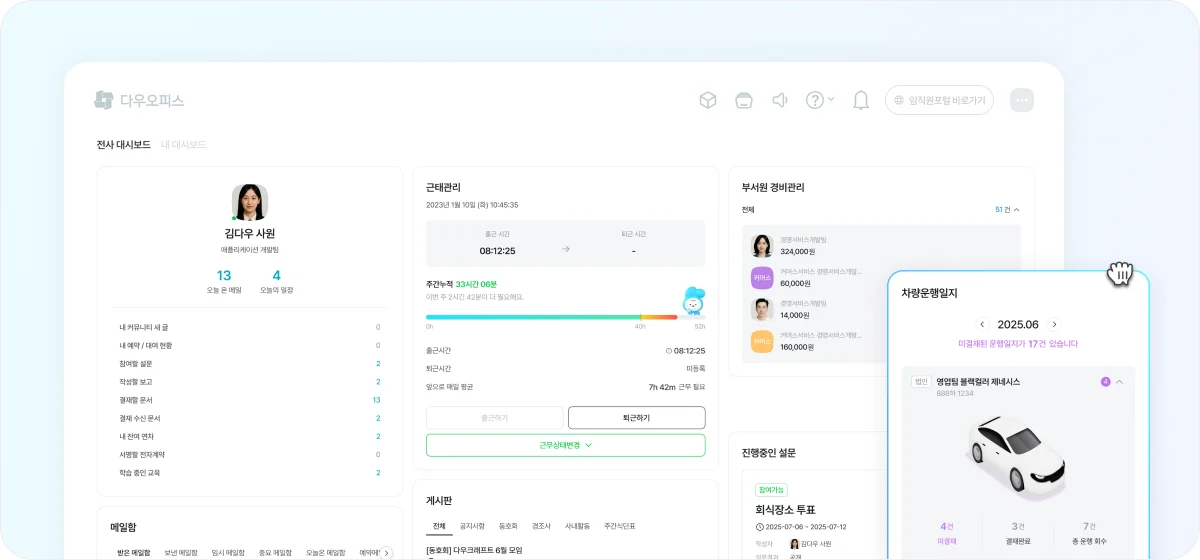Image resolution: width=1200 pixels, height=560 pixels.
Task: Open the storage box icon in header
Action: [x=743, y=100]
